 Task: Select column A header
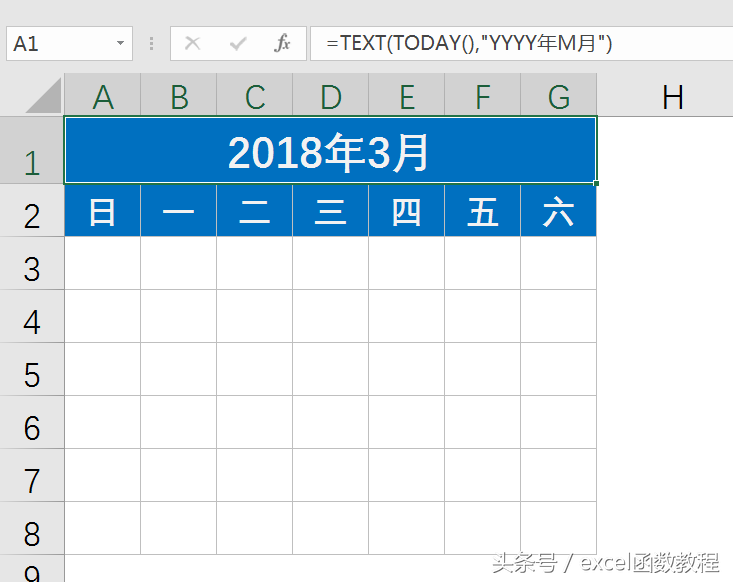click(102, 94)
